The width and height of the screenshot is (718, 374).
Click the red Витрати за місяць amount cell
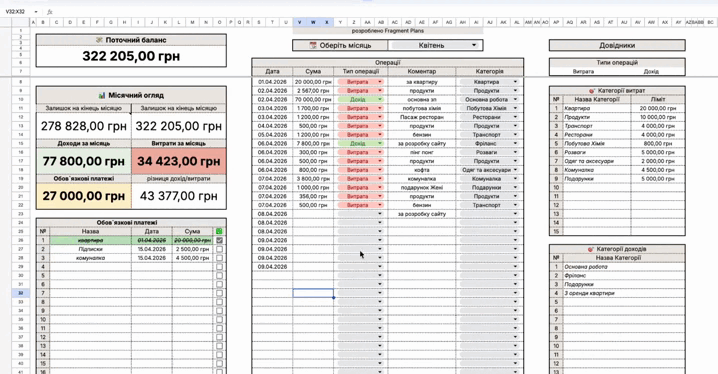(x=179, y=161)
